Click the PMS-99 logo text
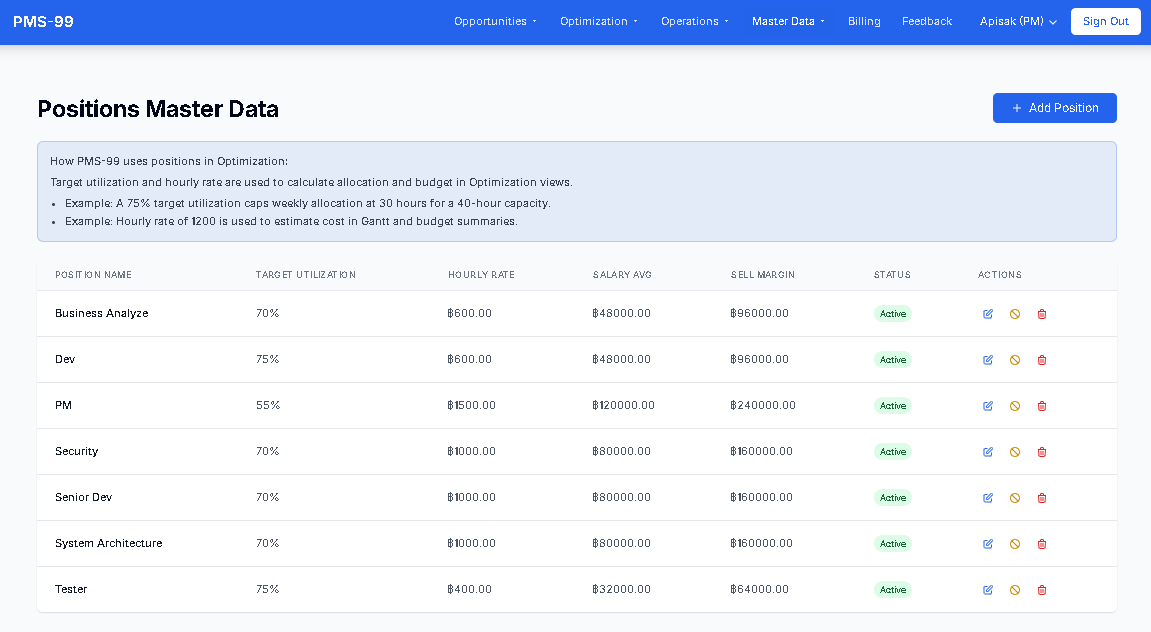Viewport: 1151px width, 632px height. [43, 21]
